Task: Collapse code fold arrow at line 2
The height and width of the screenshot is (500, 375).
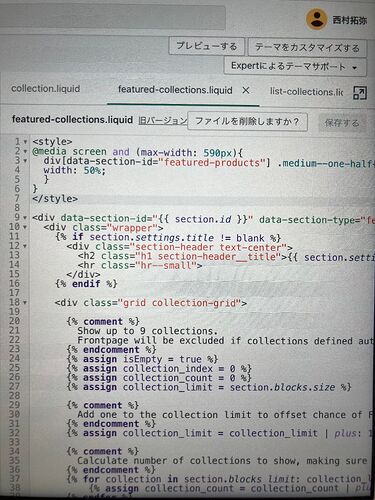Action: pos(25,151)
